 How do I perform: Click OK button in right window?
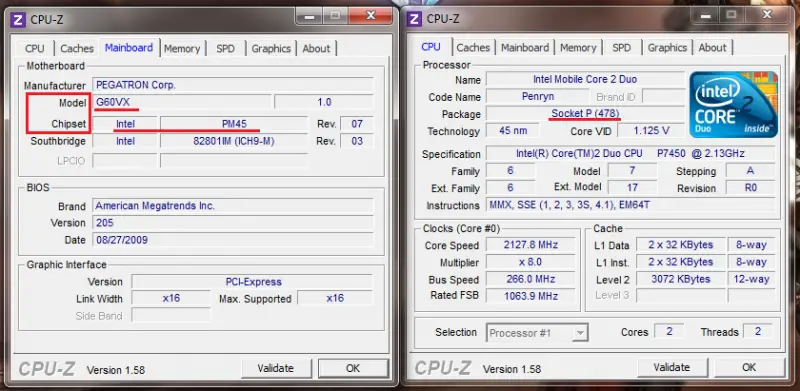click(x=749, y=368)
